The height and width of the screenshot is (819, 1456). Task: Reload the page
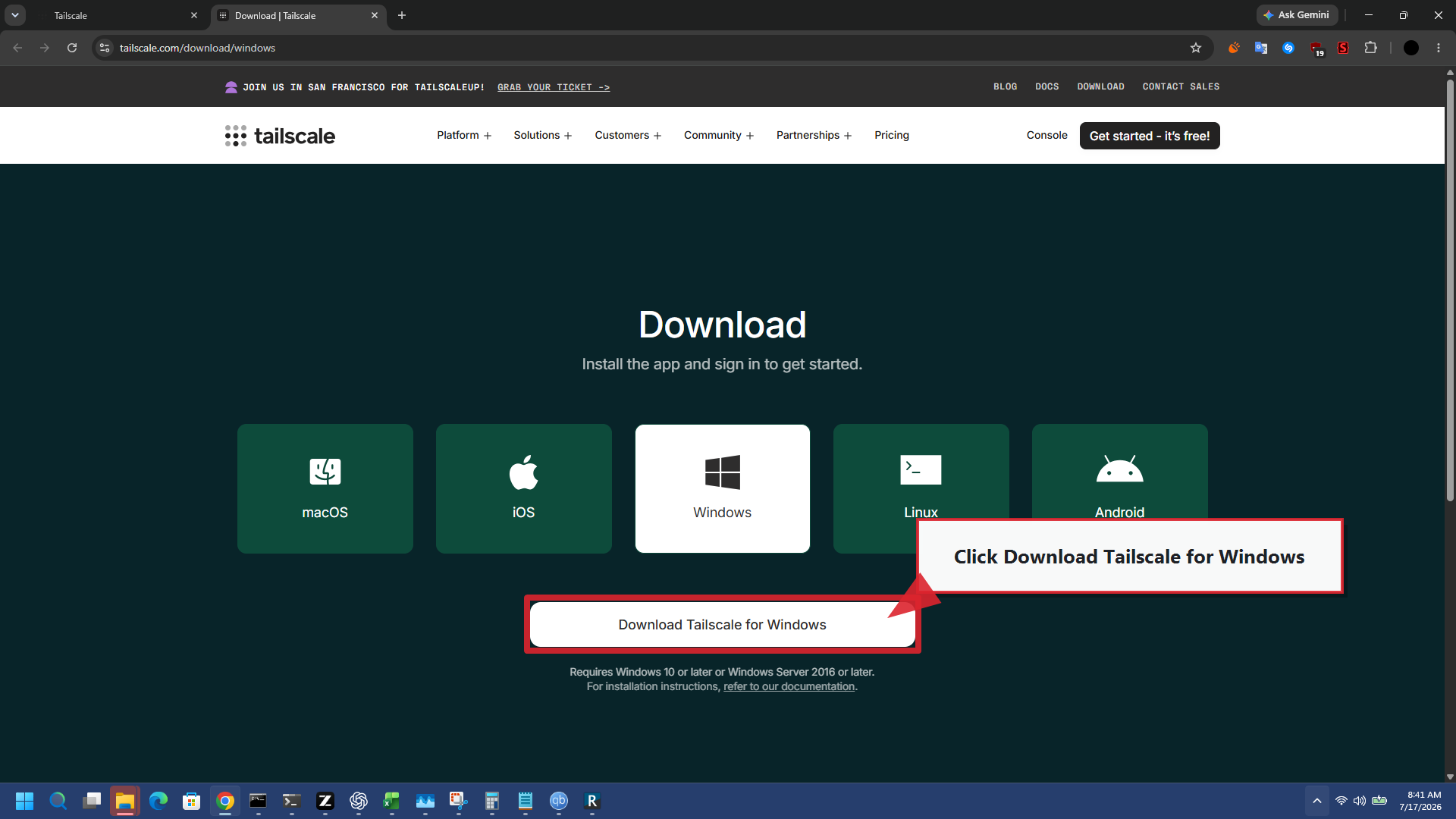[x=72, y=48]
